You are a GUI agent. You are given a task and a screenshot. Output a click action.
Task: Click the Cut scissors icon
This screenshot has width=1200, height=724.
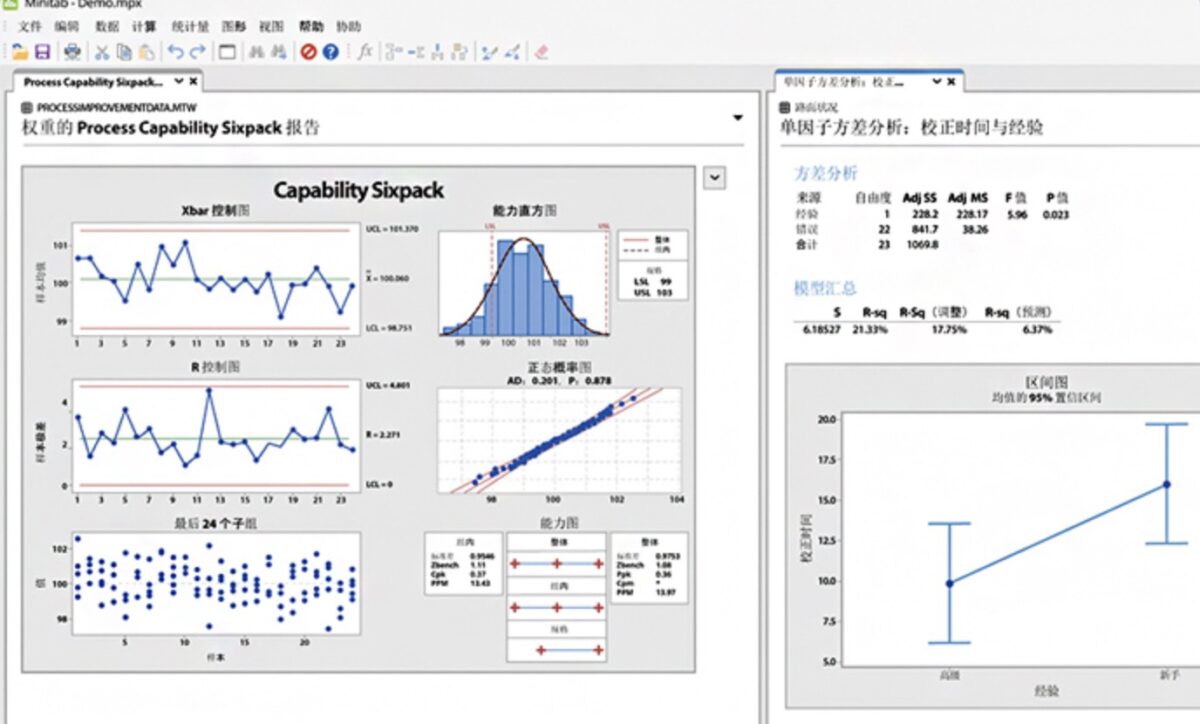[x=102, y=52]
